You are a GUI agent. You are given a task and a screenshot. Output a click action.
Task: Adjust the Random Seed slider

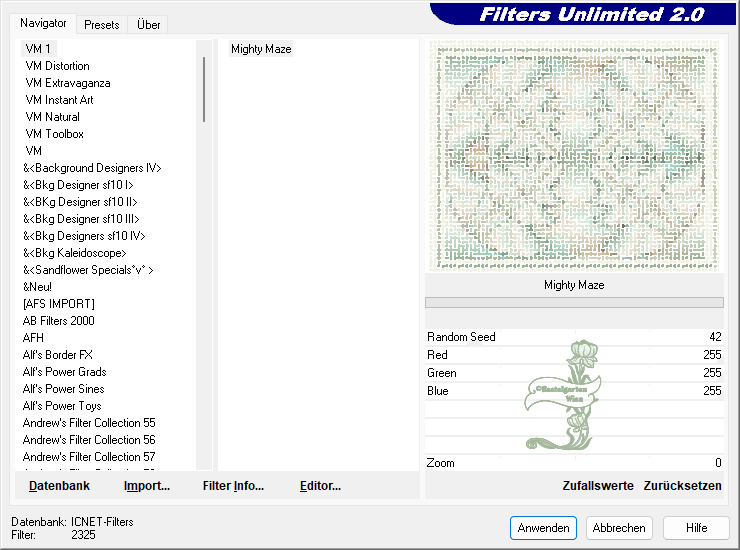(x=574, y=337)
